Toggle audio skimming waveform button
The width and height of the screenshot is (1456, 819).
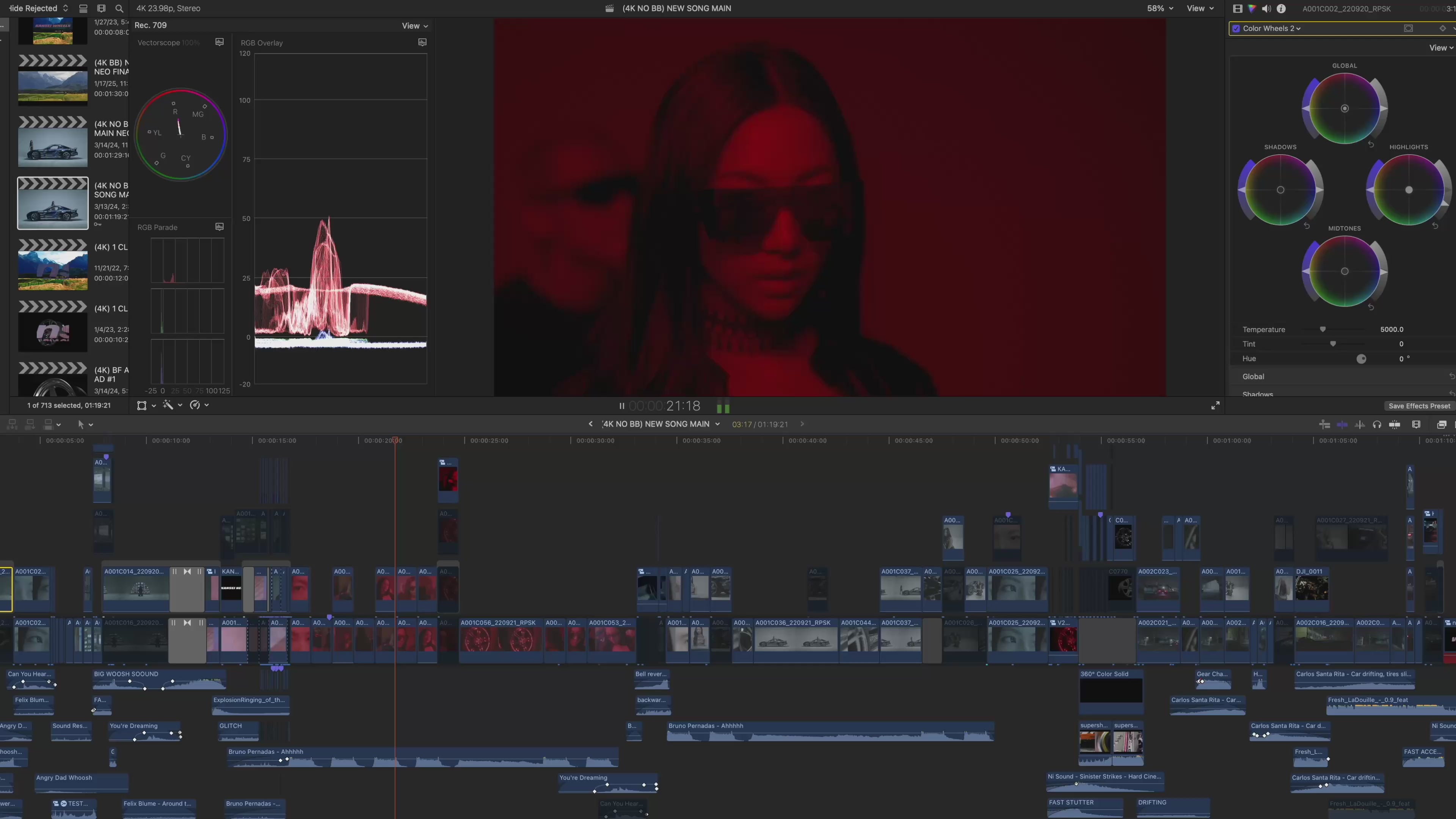pos(1360,425)
